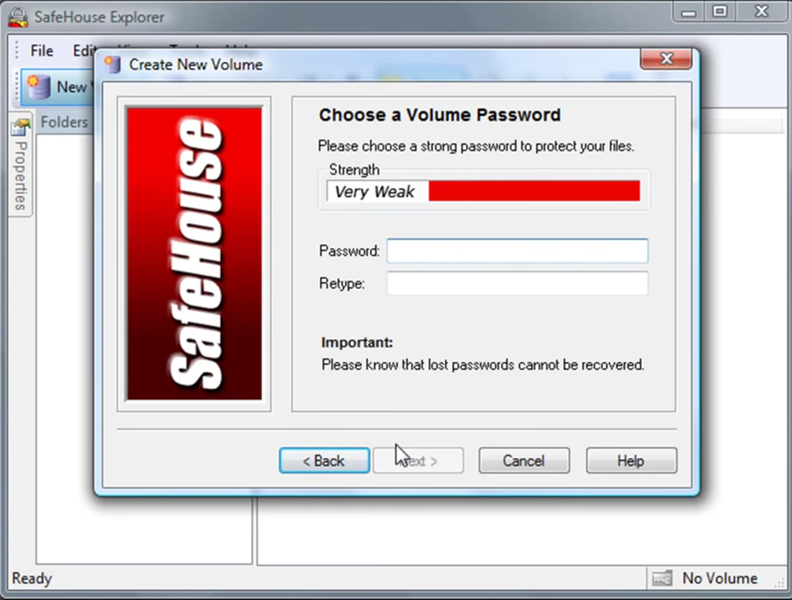Click the Very Weak strength label
The image size is (792, 600).
(374, 191)
